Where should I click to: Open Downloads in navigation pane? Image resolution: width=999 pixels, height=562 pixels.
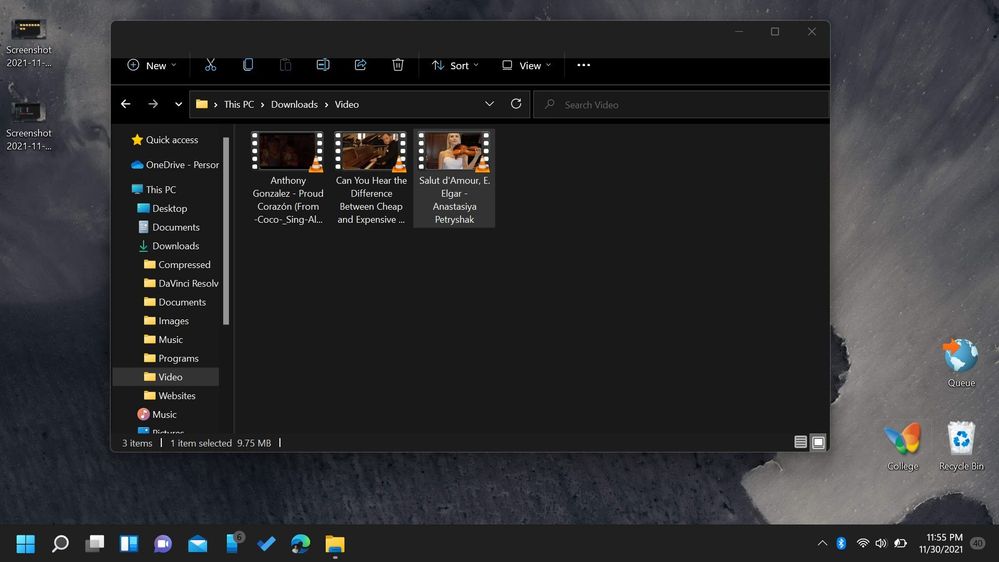(169, 246)
